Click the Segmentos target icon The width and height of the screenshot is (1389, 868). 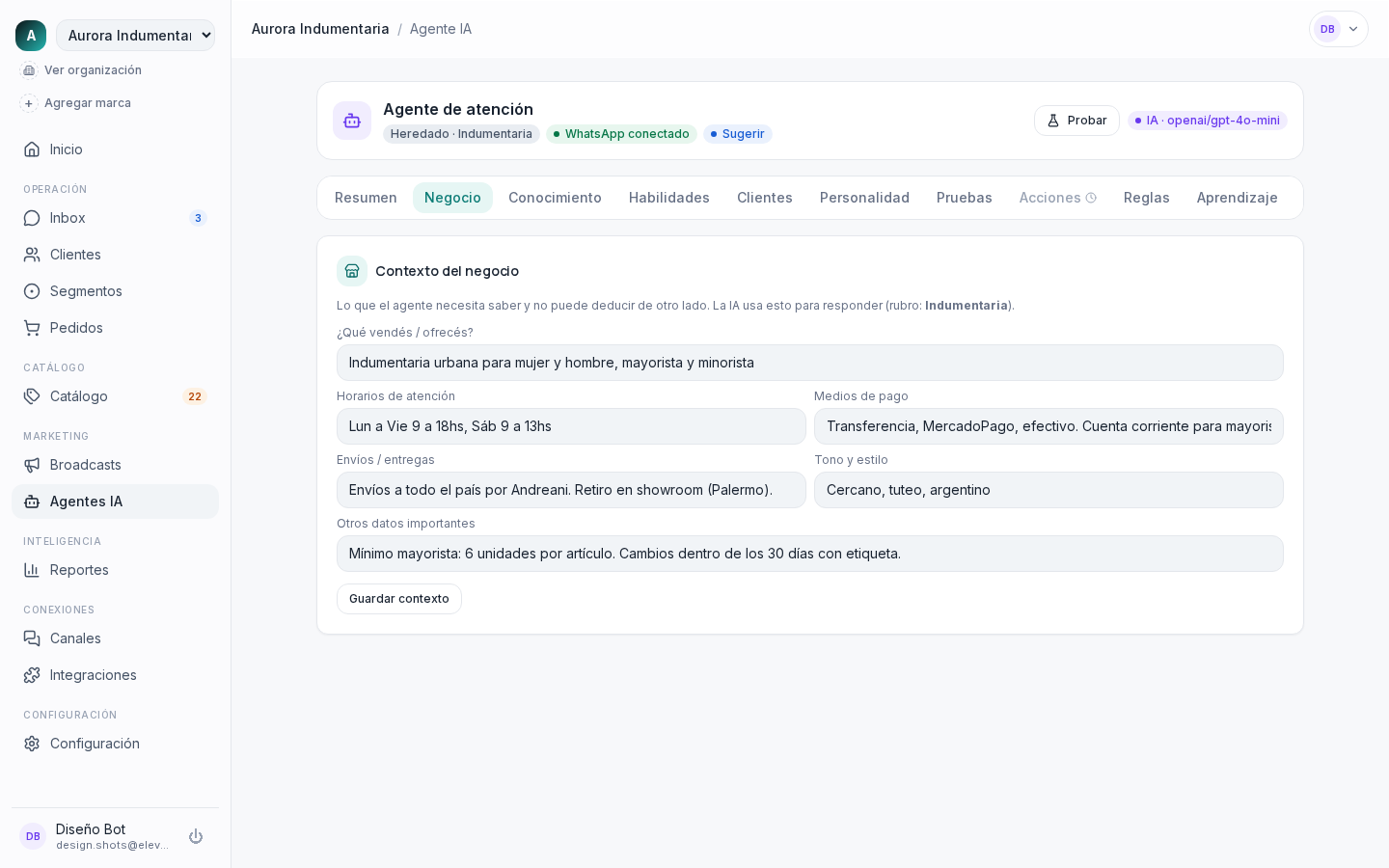pyautogui.click(x=32, y=291)
